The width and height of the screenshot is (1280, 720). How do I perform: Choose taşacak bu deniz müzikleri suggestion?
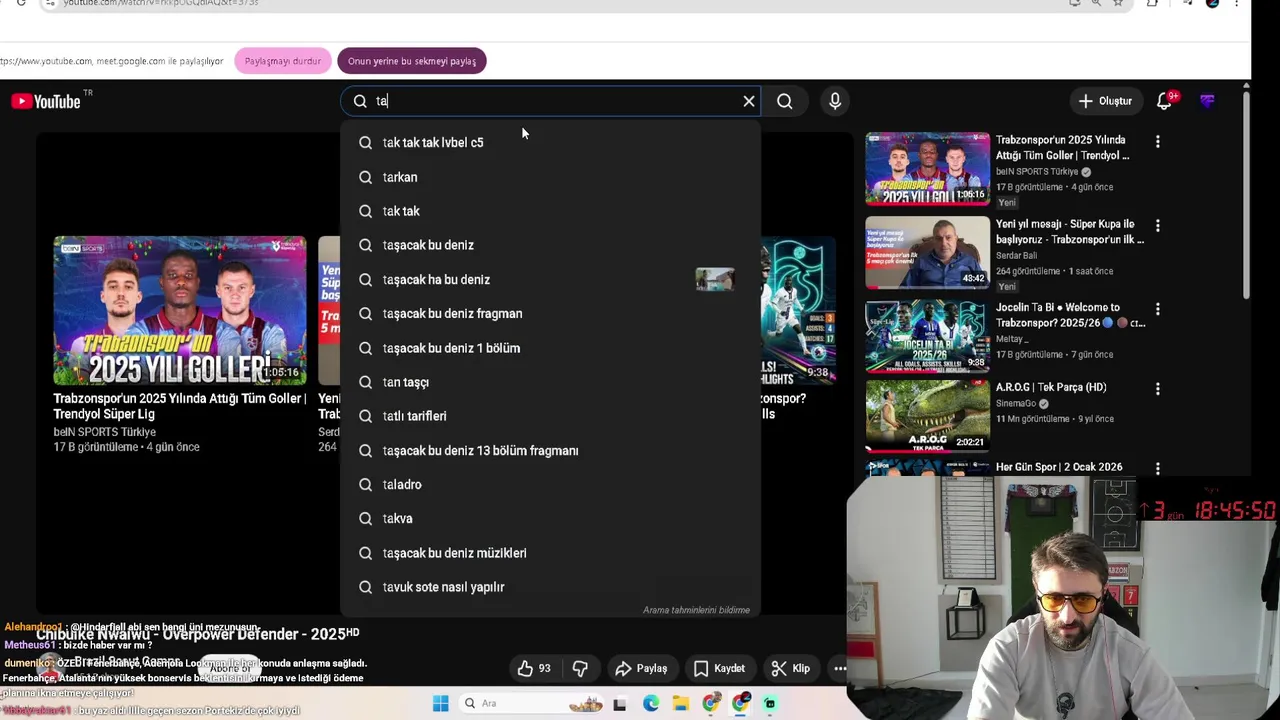coord(550,553)
